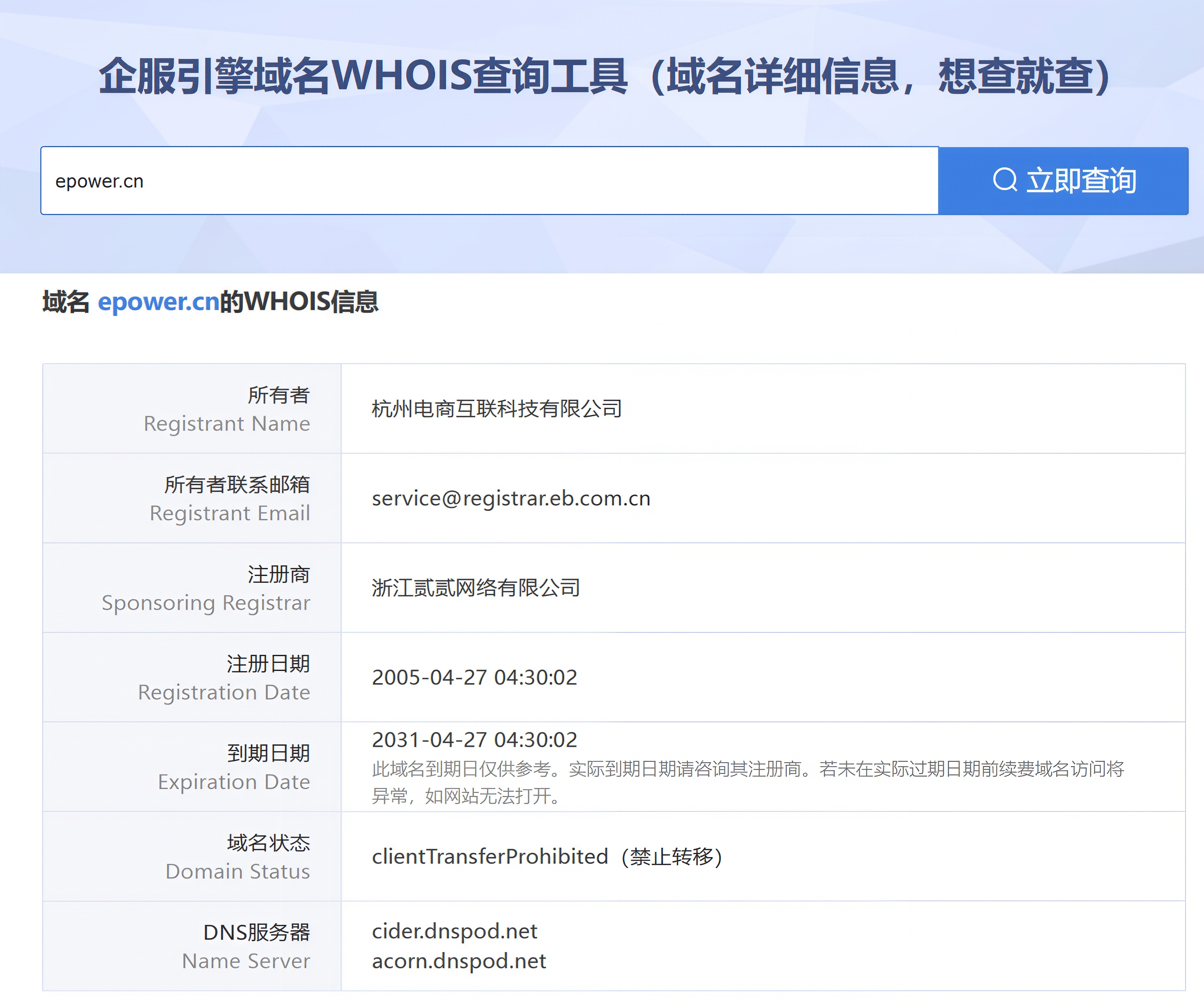Click the acorn.dnspod.net name server entry
The width and height of the screenshot is (1204, 1002).
tap(459, 961)
